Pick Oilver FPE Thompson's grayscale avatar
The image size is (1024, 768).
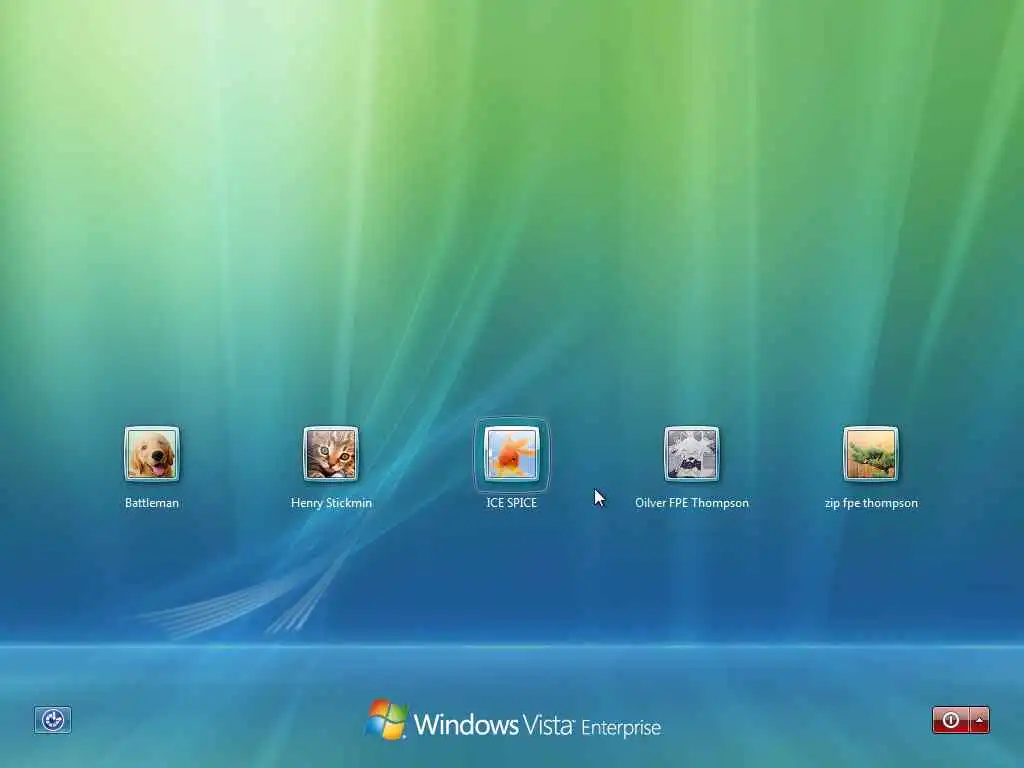coord(692,454)
